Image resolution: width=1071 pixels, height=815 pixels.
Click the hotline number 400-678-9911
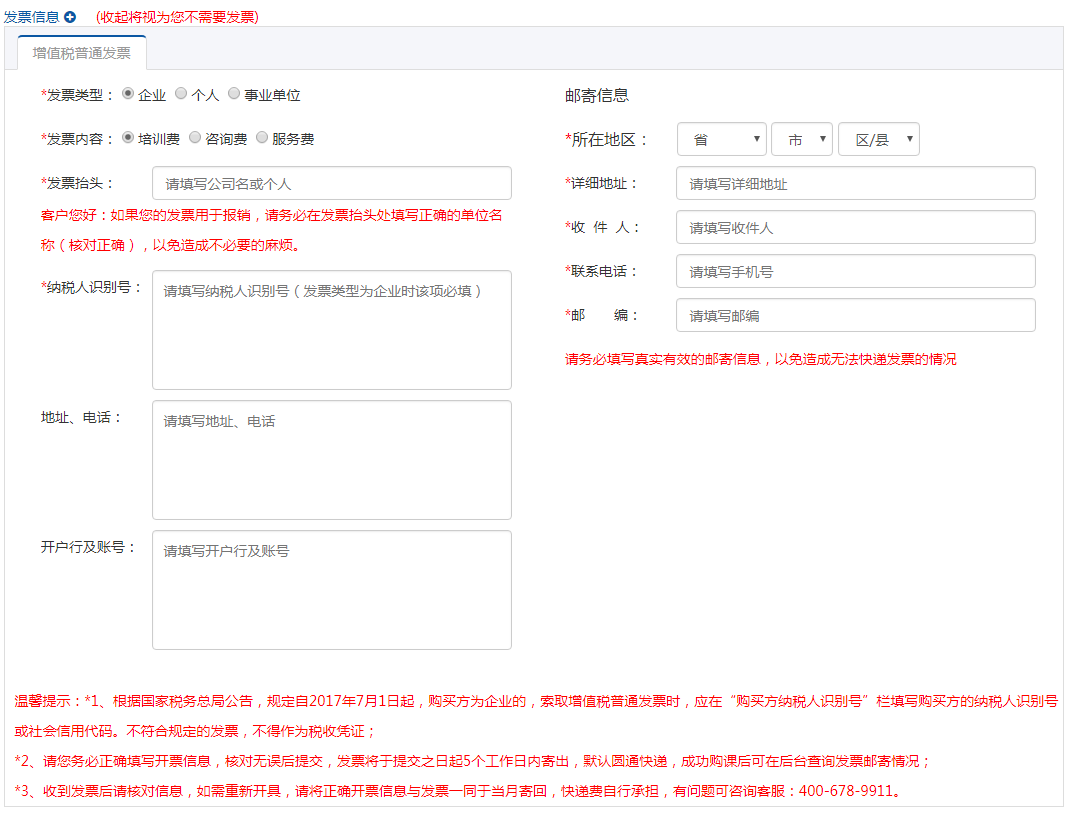click(x=846, y=791)
